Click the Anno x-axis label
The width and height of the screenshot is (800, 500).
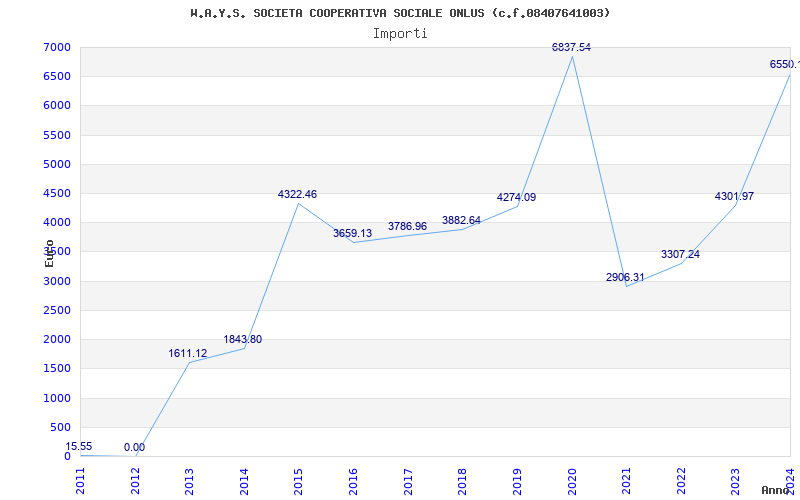point(774,490)
